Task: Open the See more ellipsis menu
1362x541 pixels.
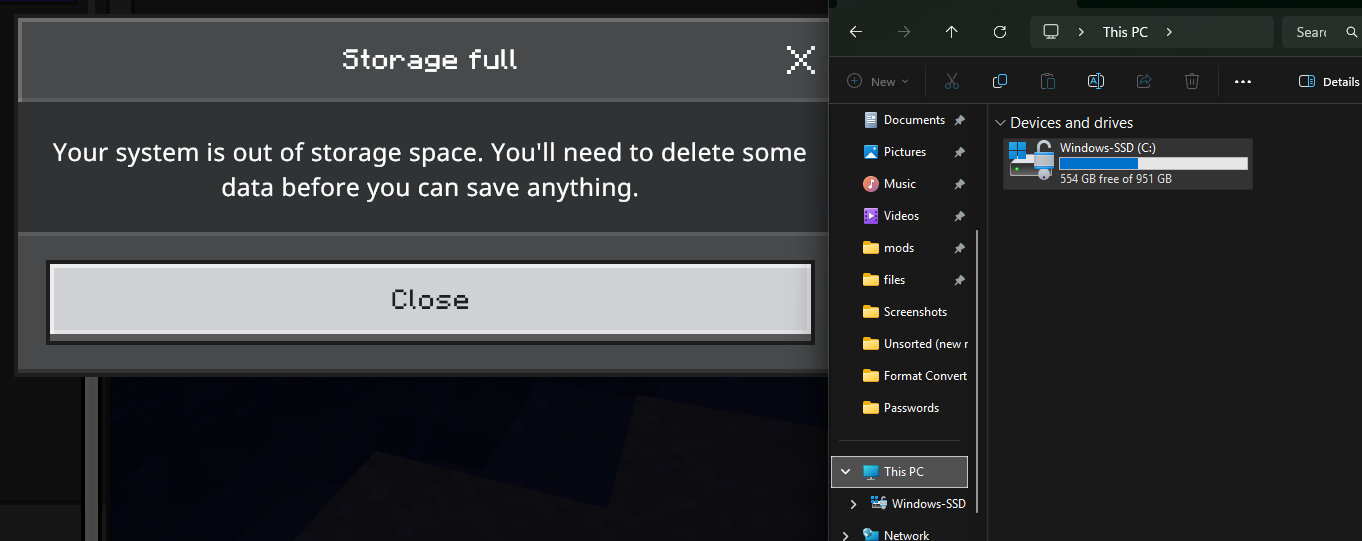Action: (x=1243, y=81)
